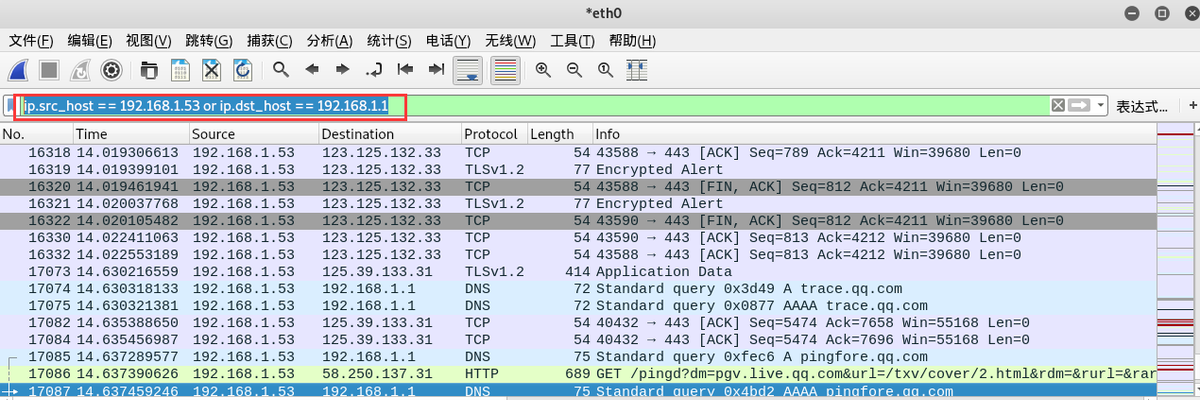Viewport: 1200px width, 400px height.
Task: Expand the display filter history dropdown
Action: [1101, 106]
